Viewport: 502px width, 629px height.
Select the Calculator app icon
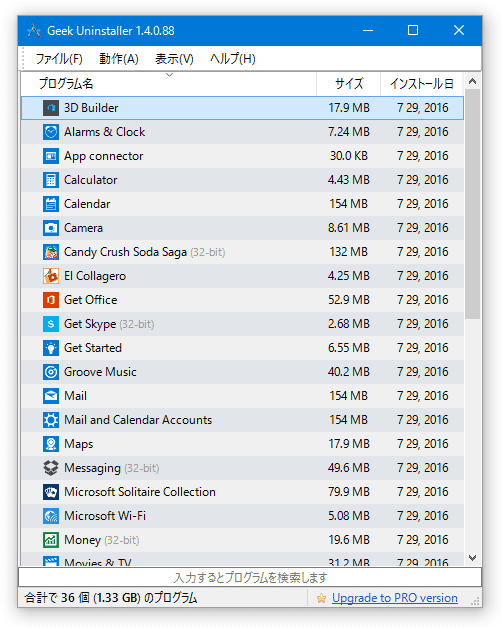pos(51,180)
